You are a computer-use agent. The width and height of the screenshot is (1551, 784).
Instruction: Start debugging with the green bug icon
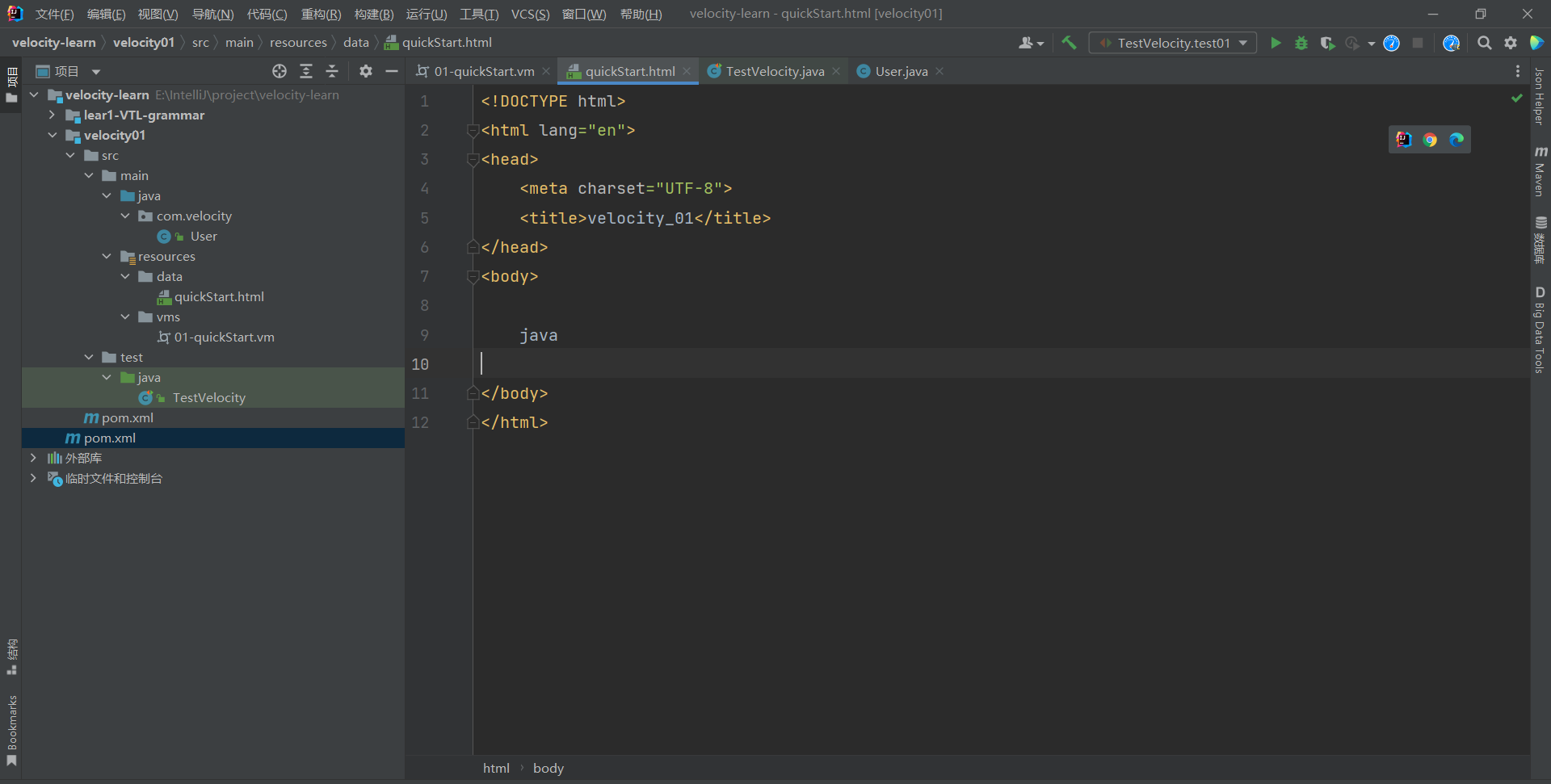pos(1301,43)
